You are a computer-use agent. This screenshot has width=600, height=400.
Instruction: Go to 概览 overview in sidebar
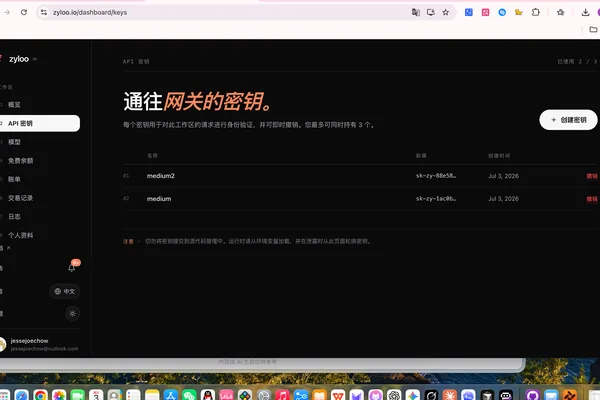tap(14, 104)
